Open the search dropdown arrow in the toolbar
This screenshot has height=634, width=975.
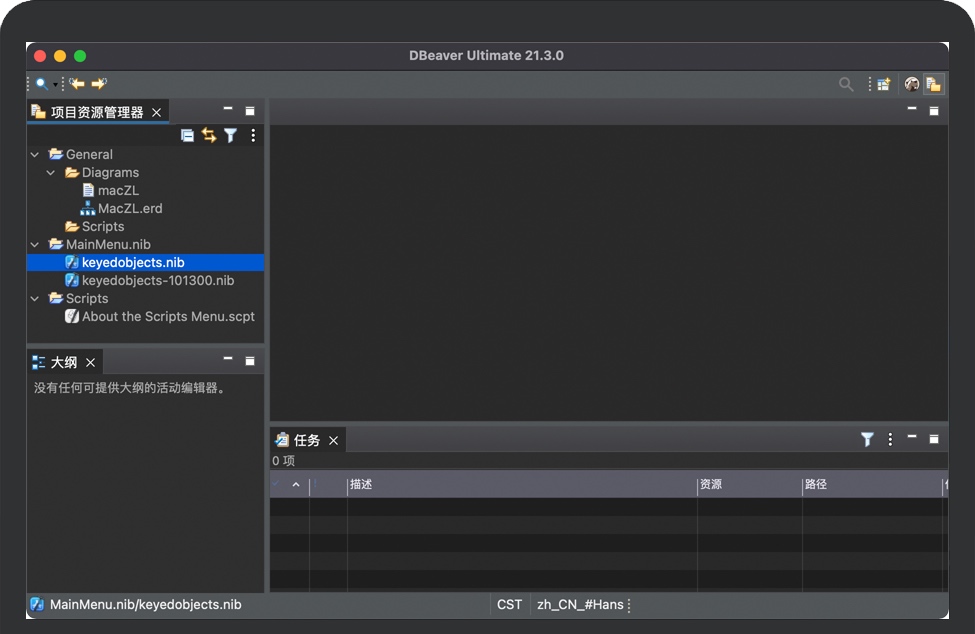tap(55, 84)
